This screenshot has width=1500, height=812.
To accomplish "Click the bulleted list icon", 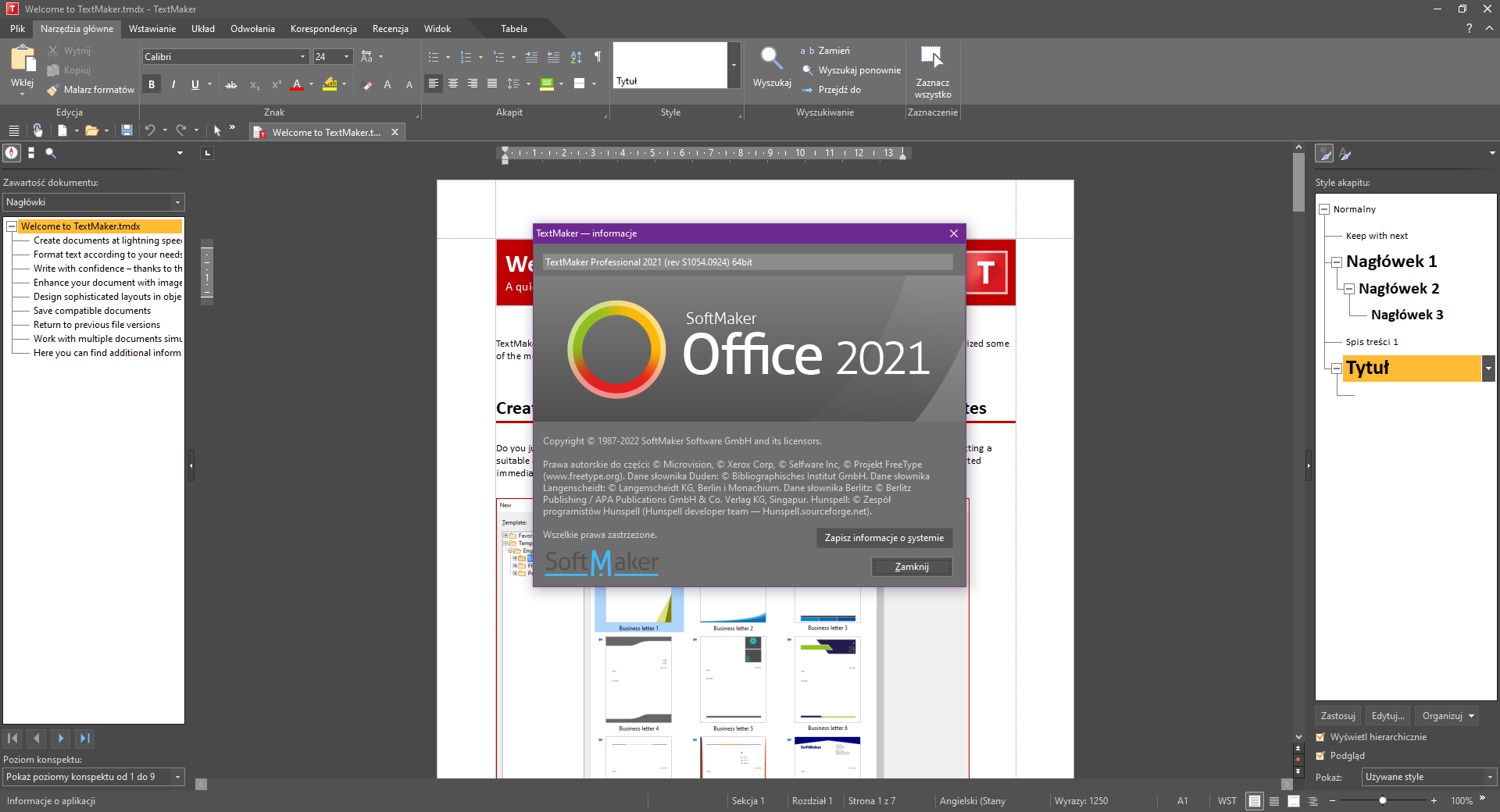I will click(434, 57).
